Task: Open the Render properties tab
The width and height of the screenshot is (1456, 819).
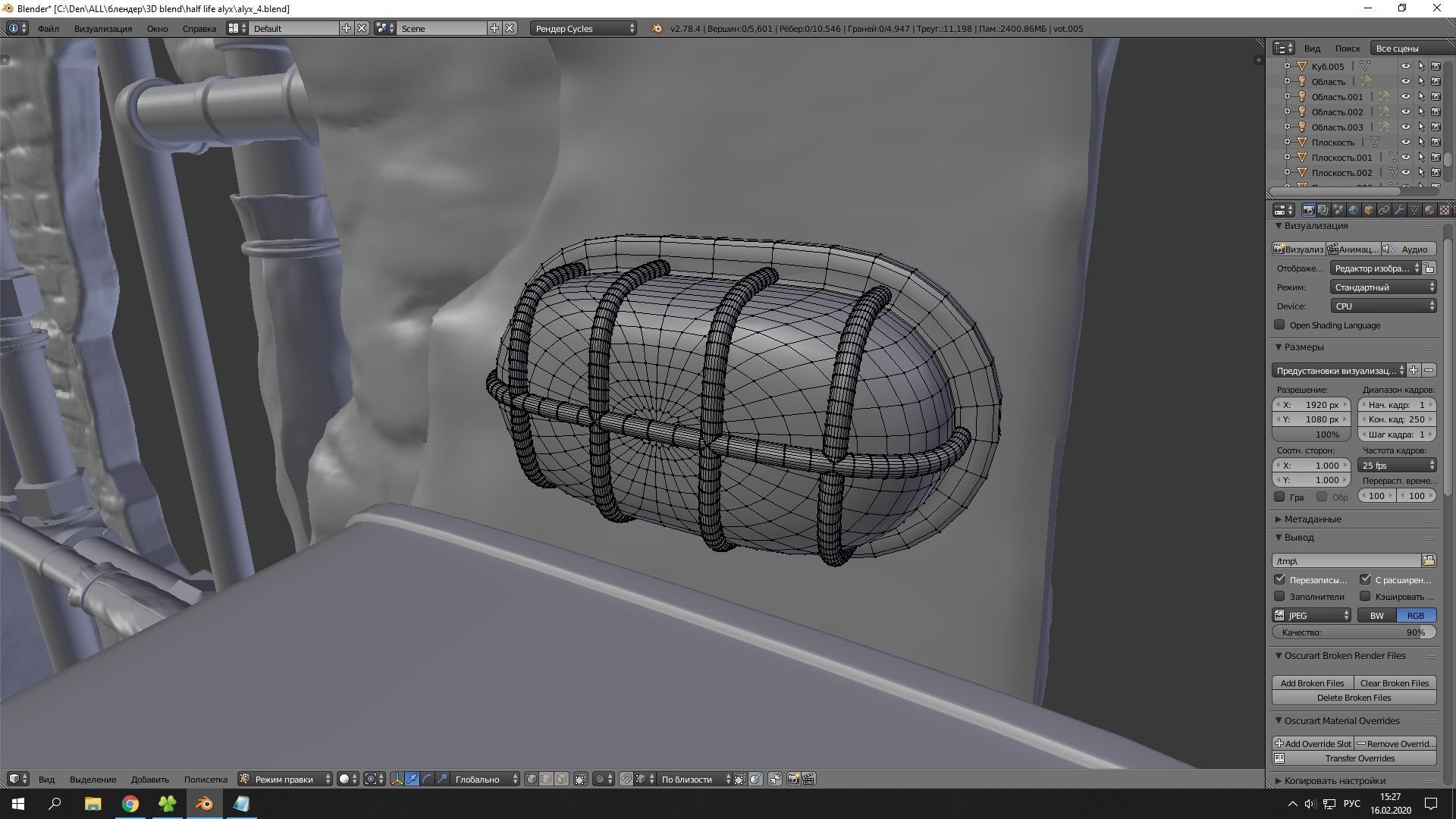Action: pyautogui.click(x=1309, y=210)
